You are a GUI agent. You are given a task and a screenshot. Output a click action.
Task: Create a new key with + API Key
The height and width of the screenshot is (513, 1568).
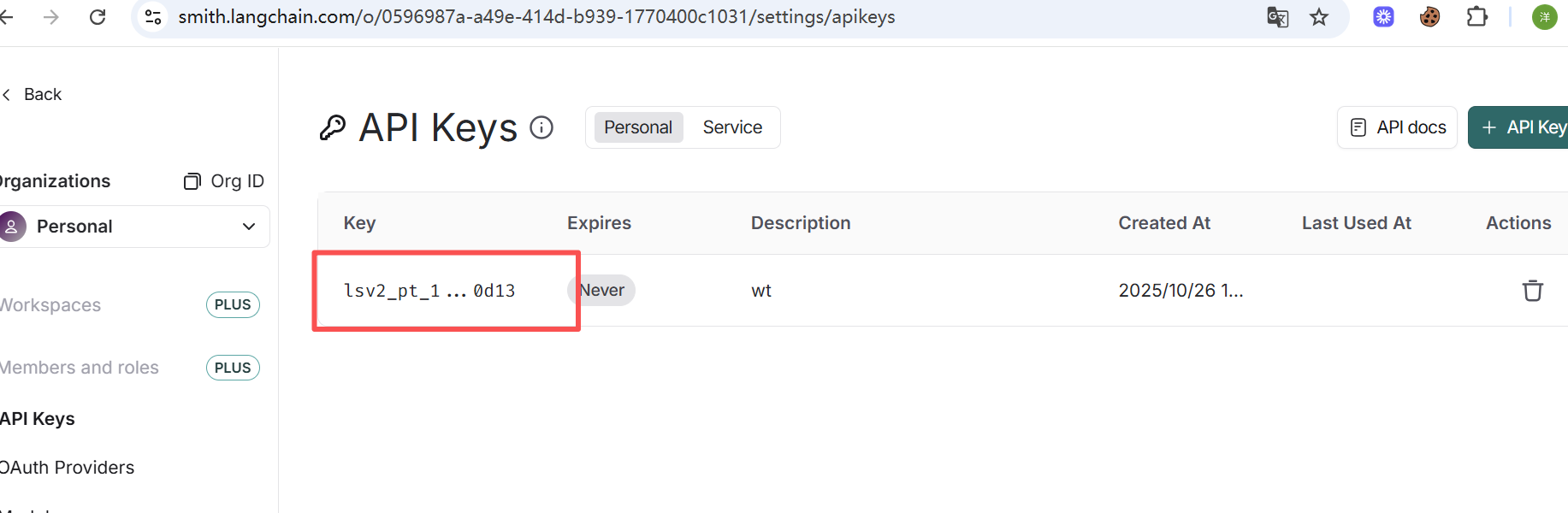click(x=1518, y=127)
